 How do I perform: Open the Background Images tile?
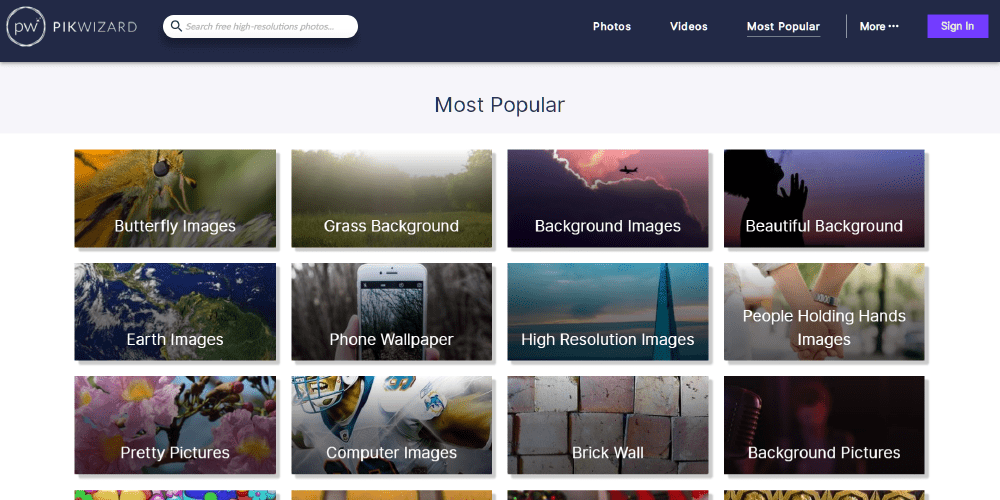[608, 198]
